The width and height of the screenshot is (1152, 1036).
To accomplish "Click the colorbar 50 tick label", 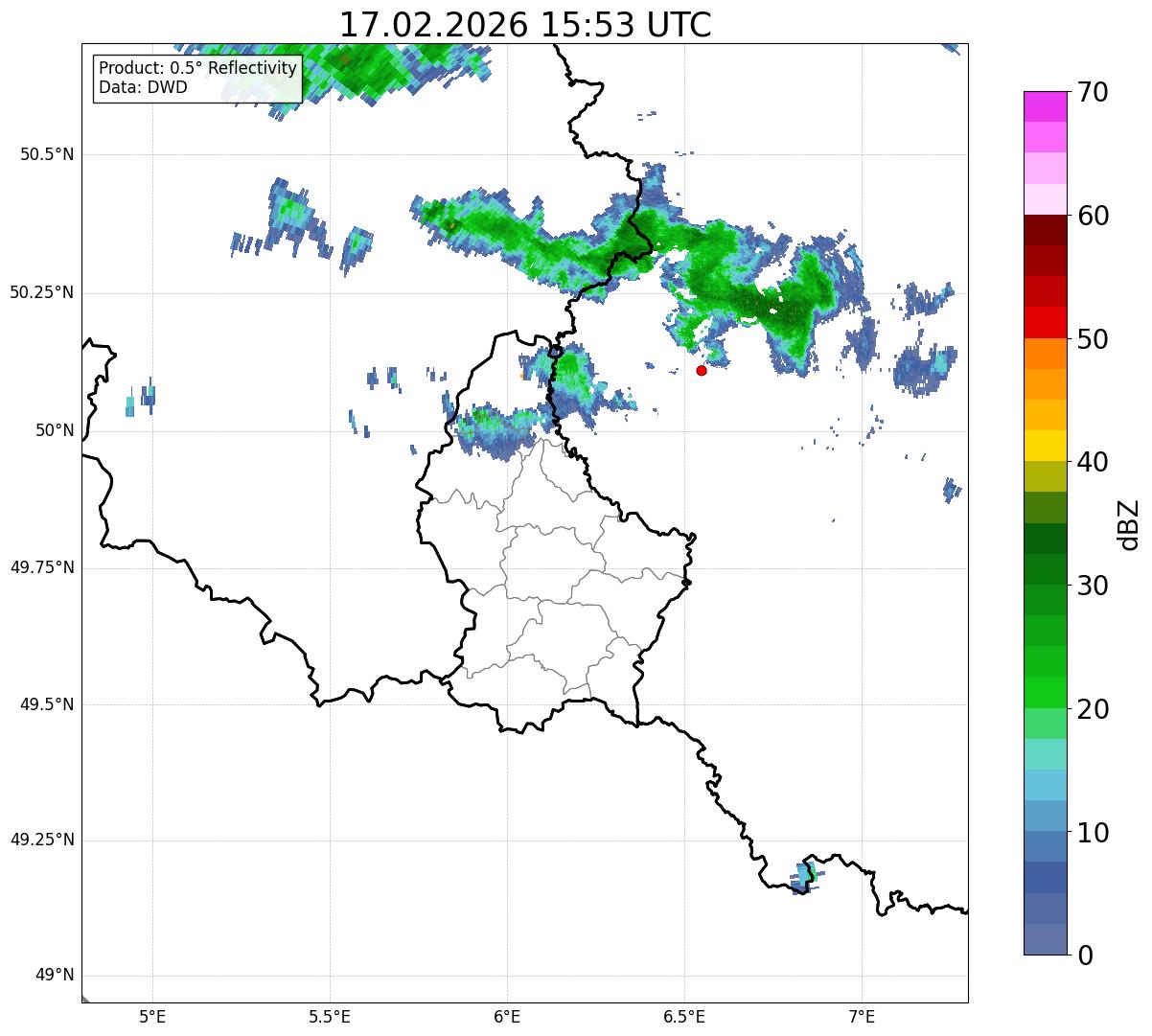I will 1093,339.
